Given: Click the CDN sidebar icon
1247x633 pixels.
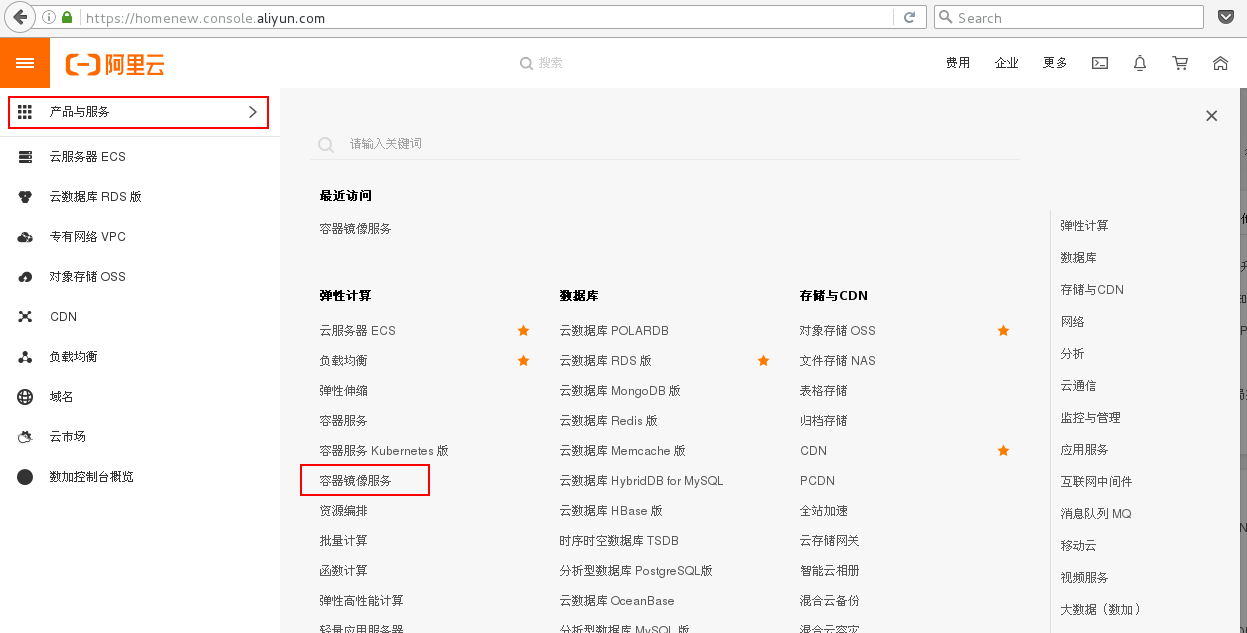Looking at the screenshot, I should (x=26, y=317).
